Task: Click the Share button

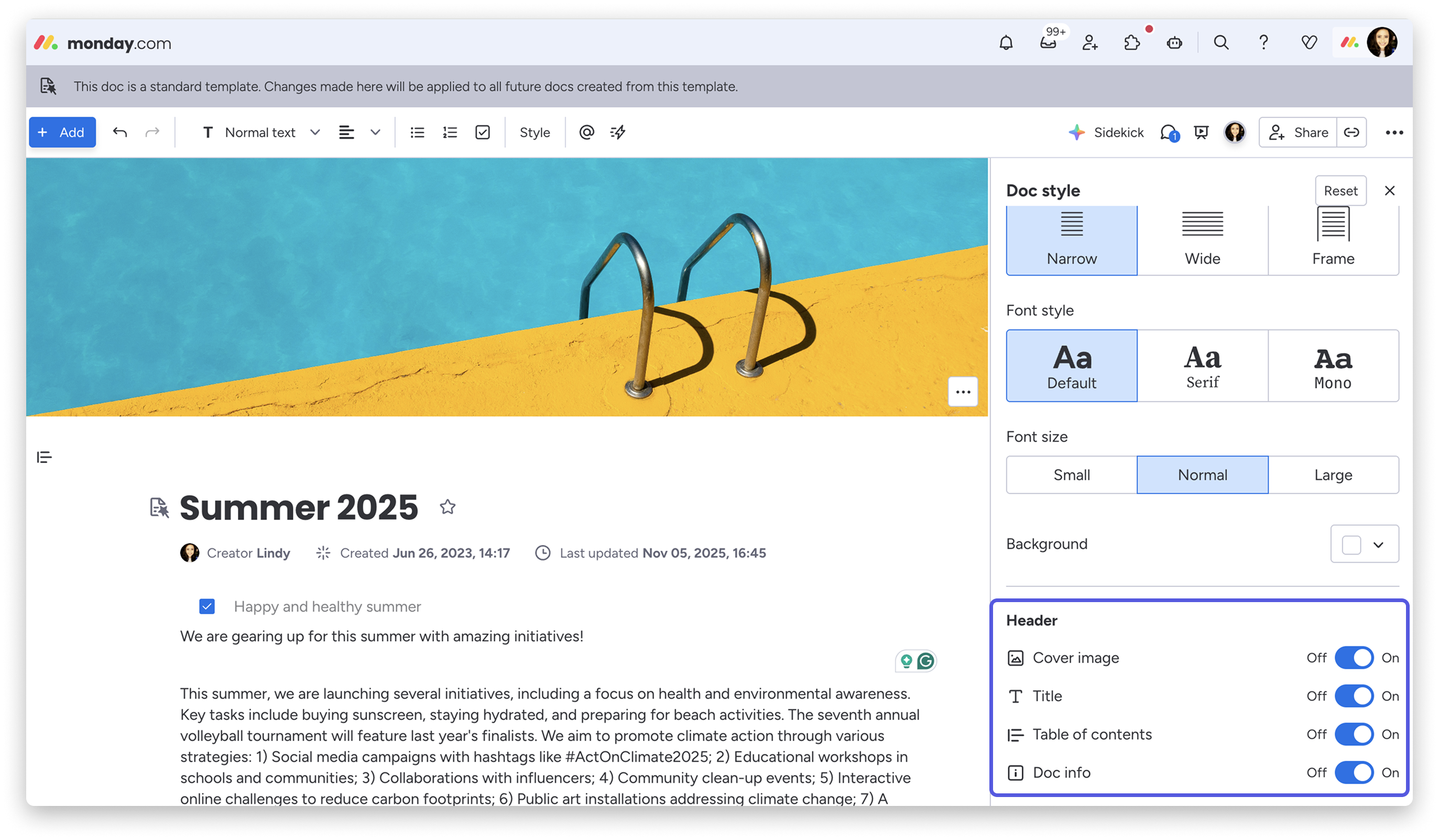Action: click(1298, 133)
